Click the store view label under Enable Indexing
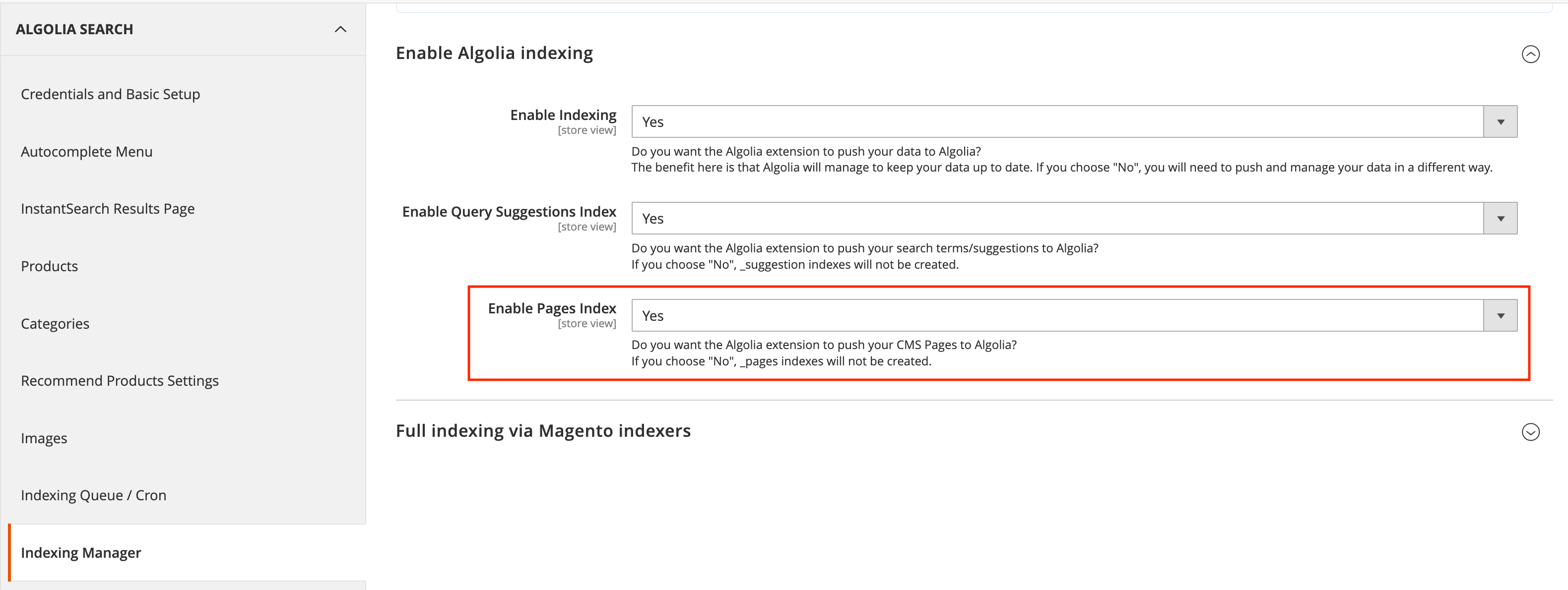Viewport: 1568px width, 590px height. (x=587, y=129)
